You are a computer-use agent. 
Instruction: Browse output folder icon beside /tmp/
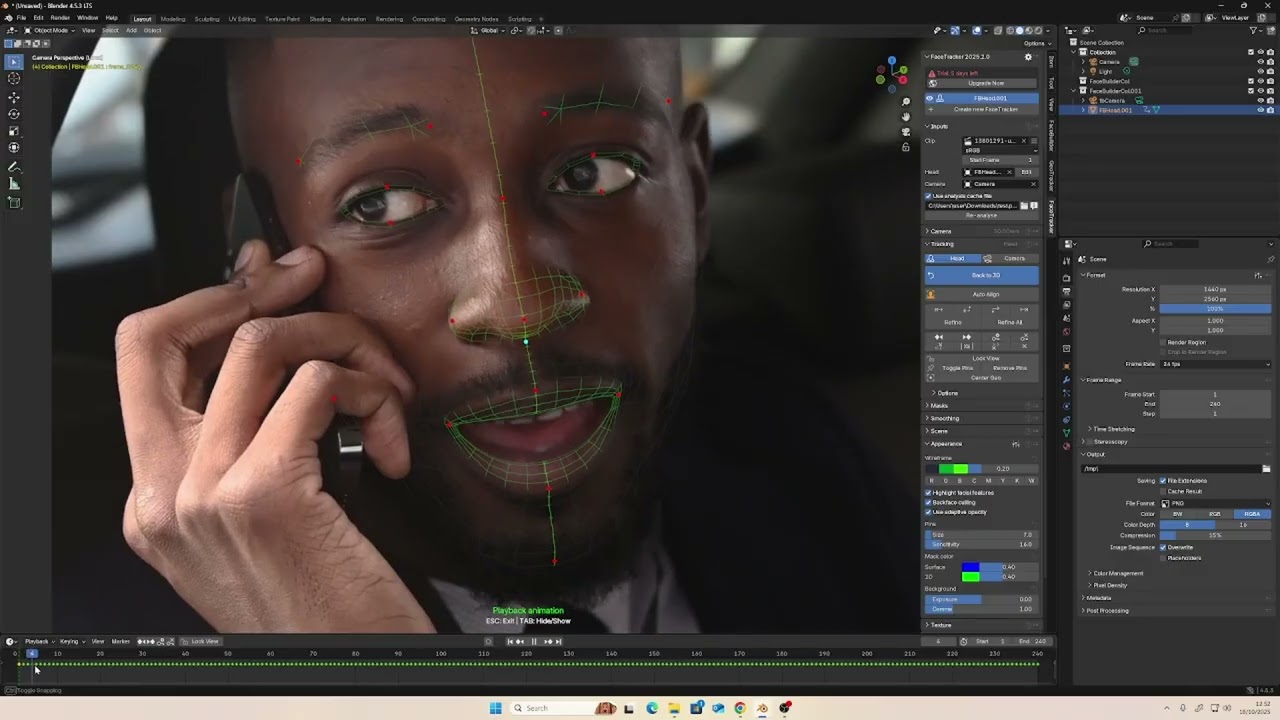tap(1266, 469)
